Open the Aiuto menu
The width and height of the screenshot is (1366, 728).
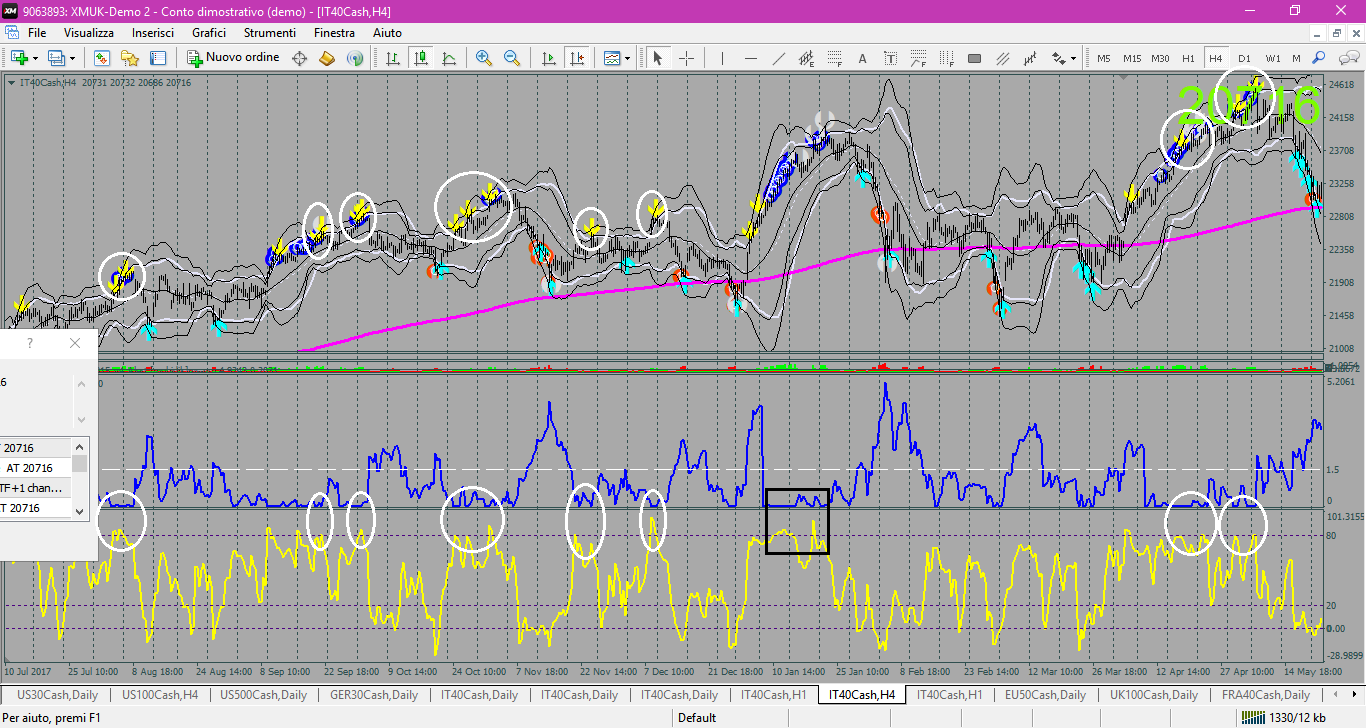pos(387,33)
